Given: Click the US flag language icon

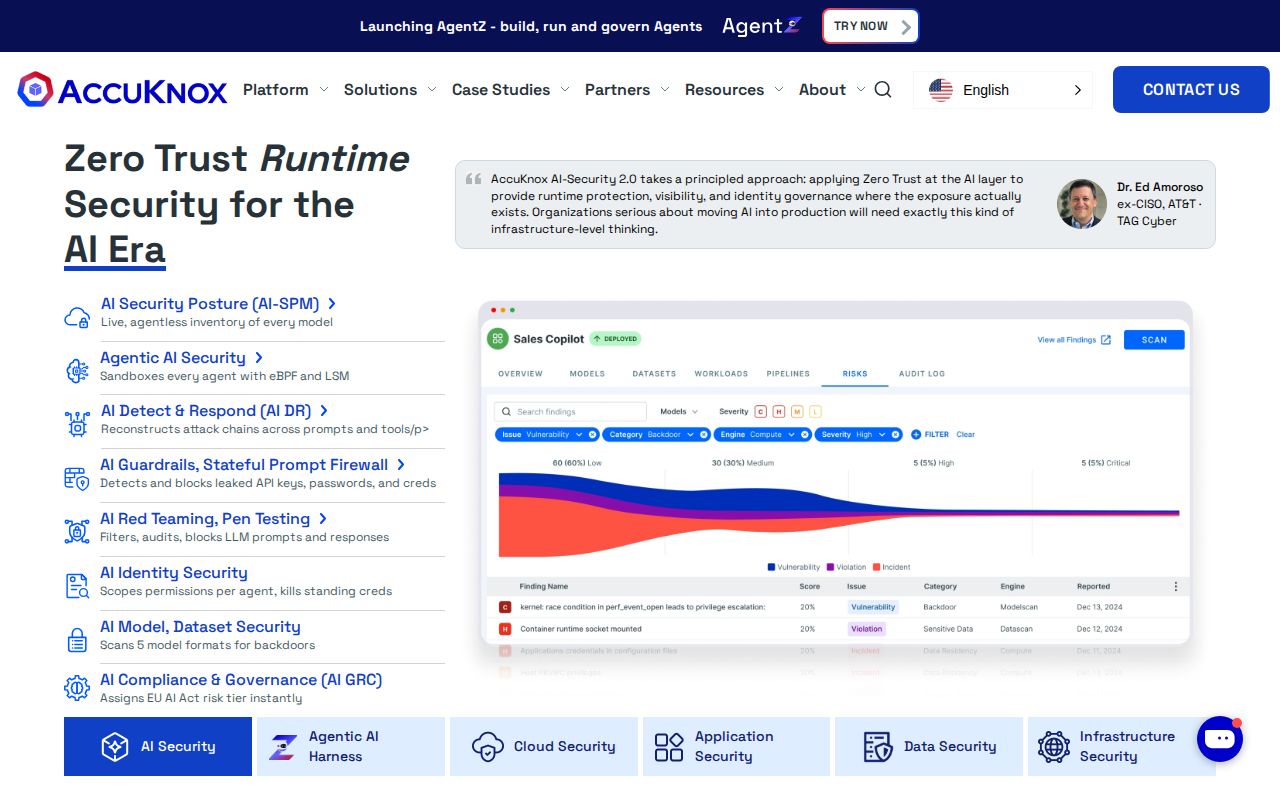Looking at the screenshot, I should (941, 90).
